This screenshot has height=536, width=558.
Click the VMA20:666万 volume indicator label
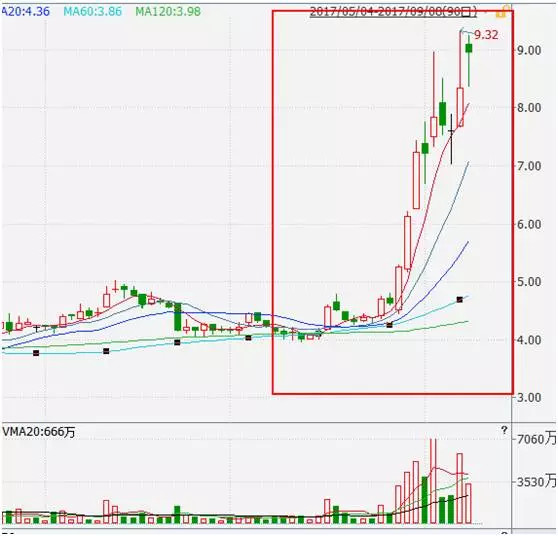pyautogui.click(x=39, y=432)
